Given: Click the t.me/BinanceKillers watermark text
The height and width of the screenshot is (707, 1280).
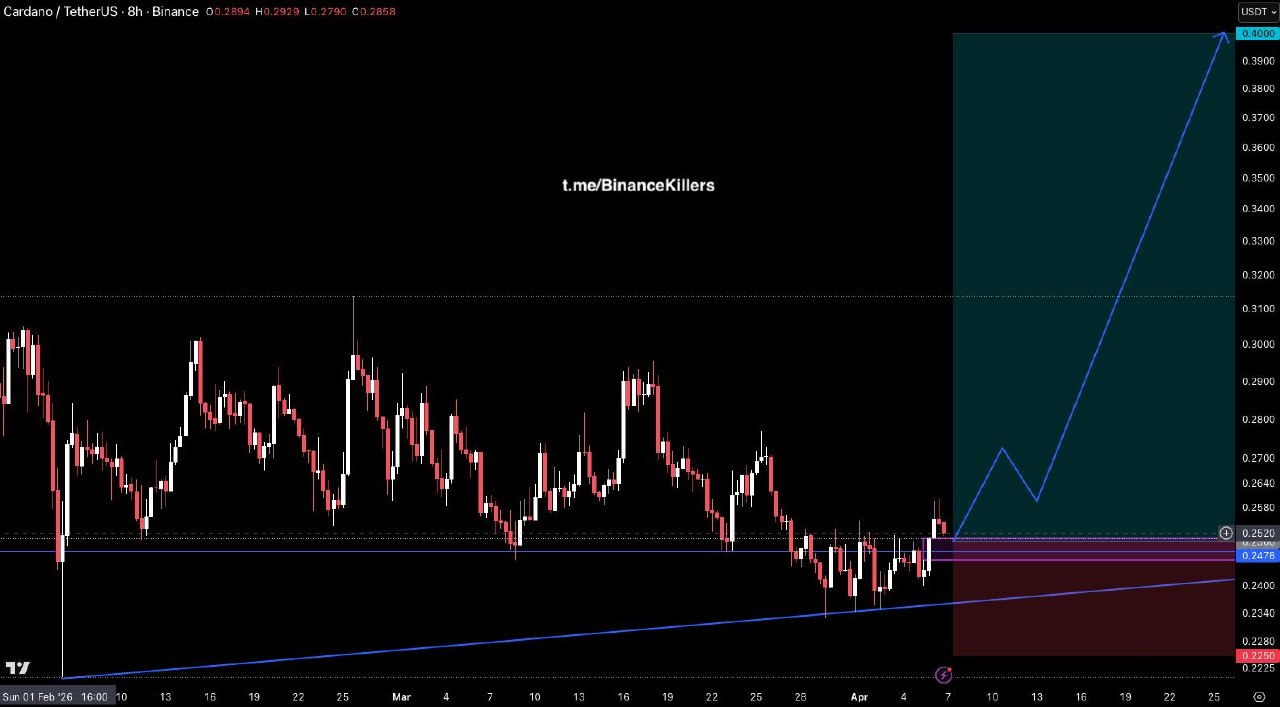Looking at the screenshot, I should click(638, 185).
